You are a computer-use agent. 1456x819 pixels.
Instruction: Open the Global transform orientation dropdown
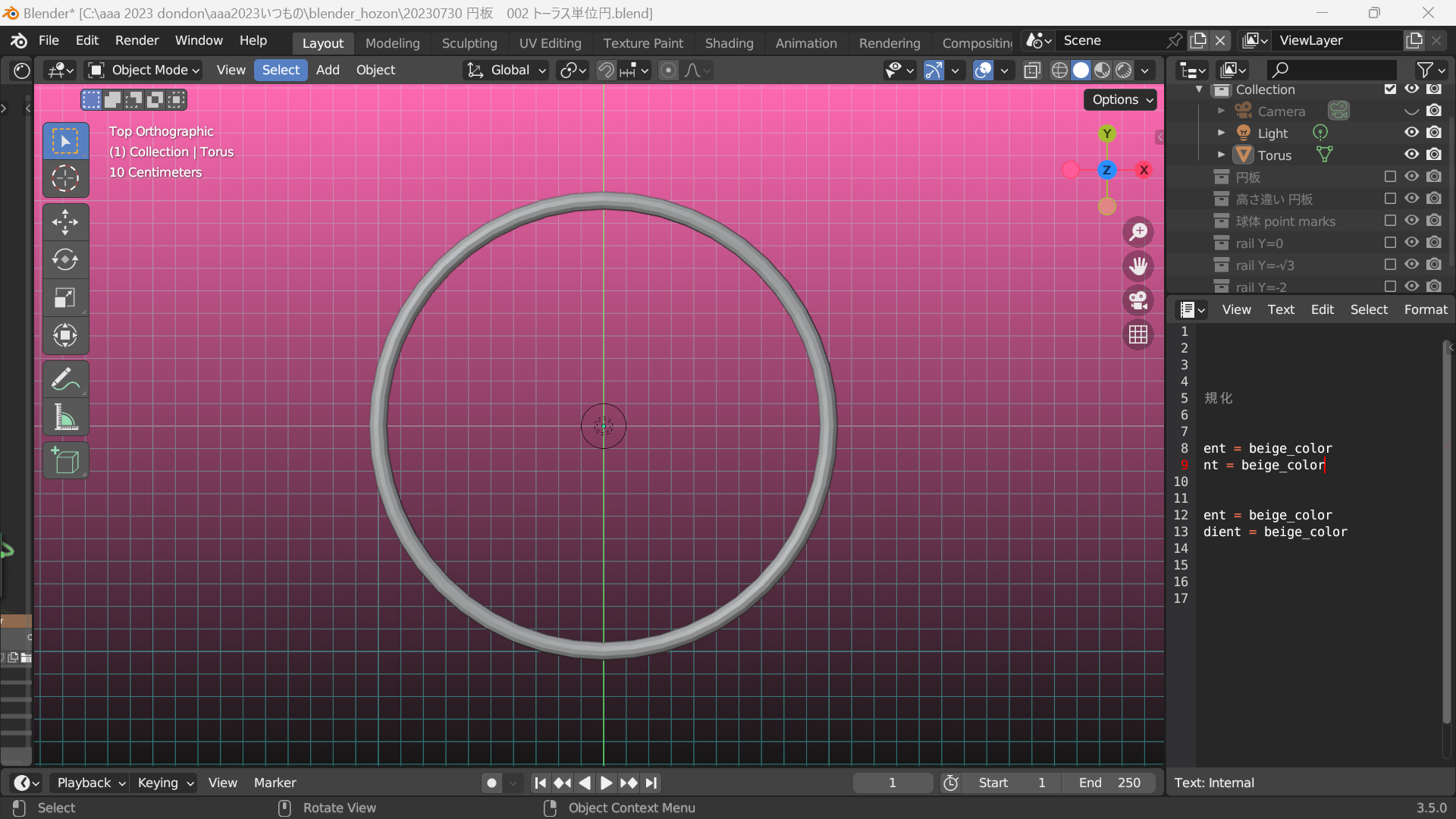click(507, 70)
